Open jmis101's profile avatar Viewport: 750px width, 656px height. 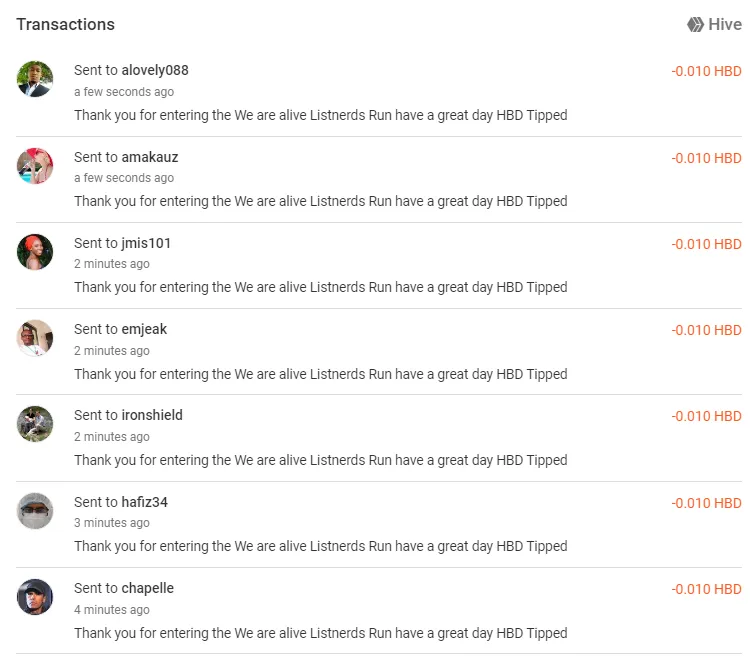pyautogui.click(x=35, y=251)
